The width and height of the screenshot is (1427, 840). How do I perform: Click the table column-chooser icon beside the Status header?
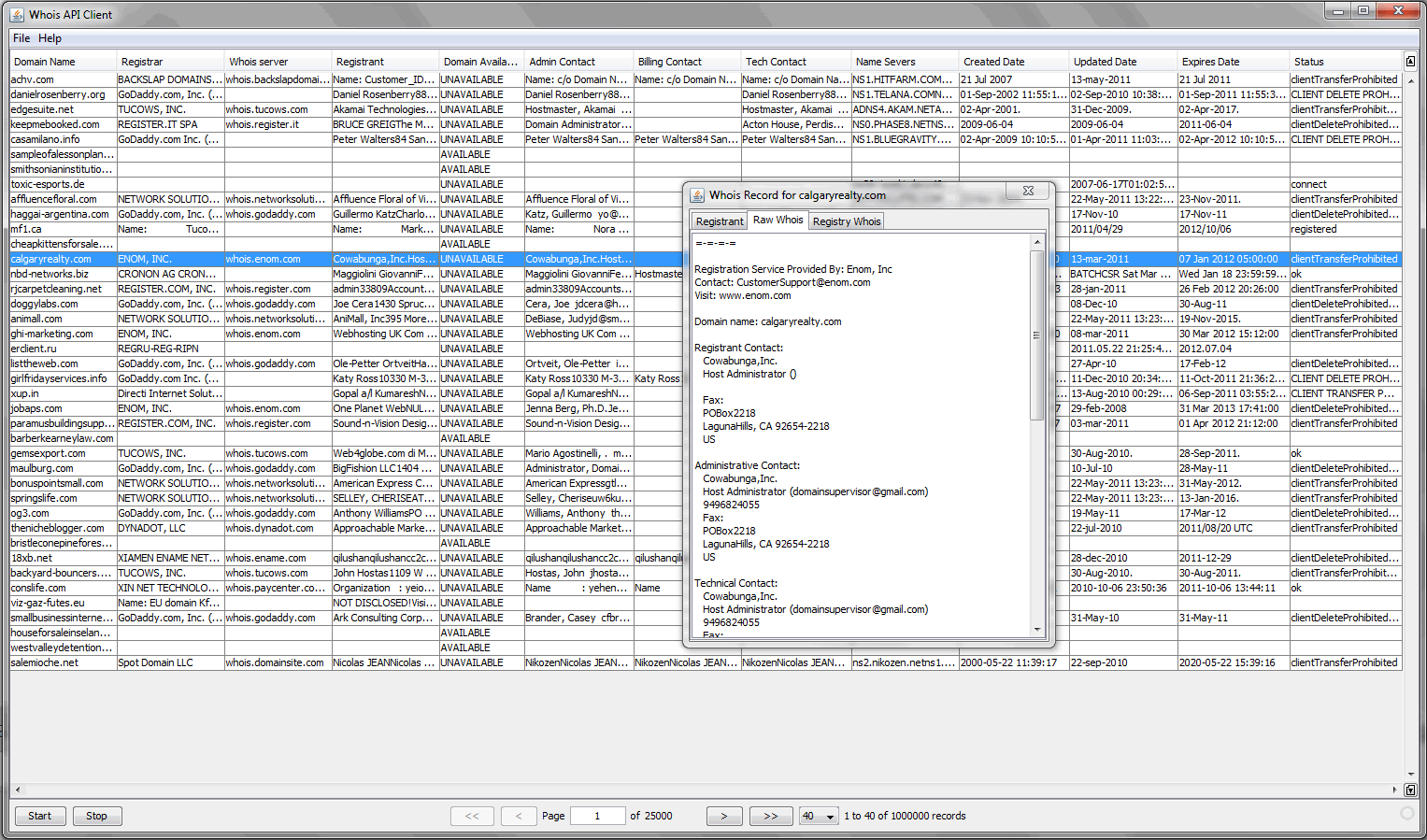(1410, 62)
